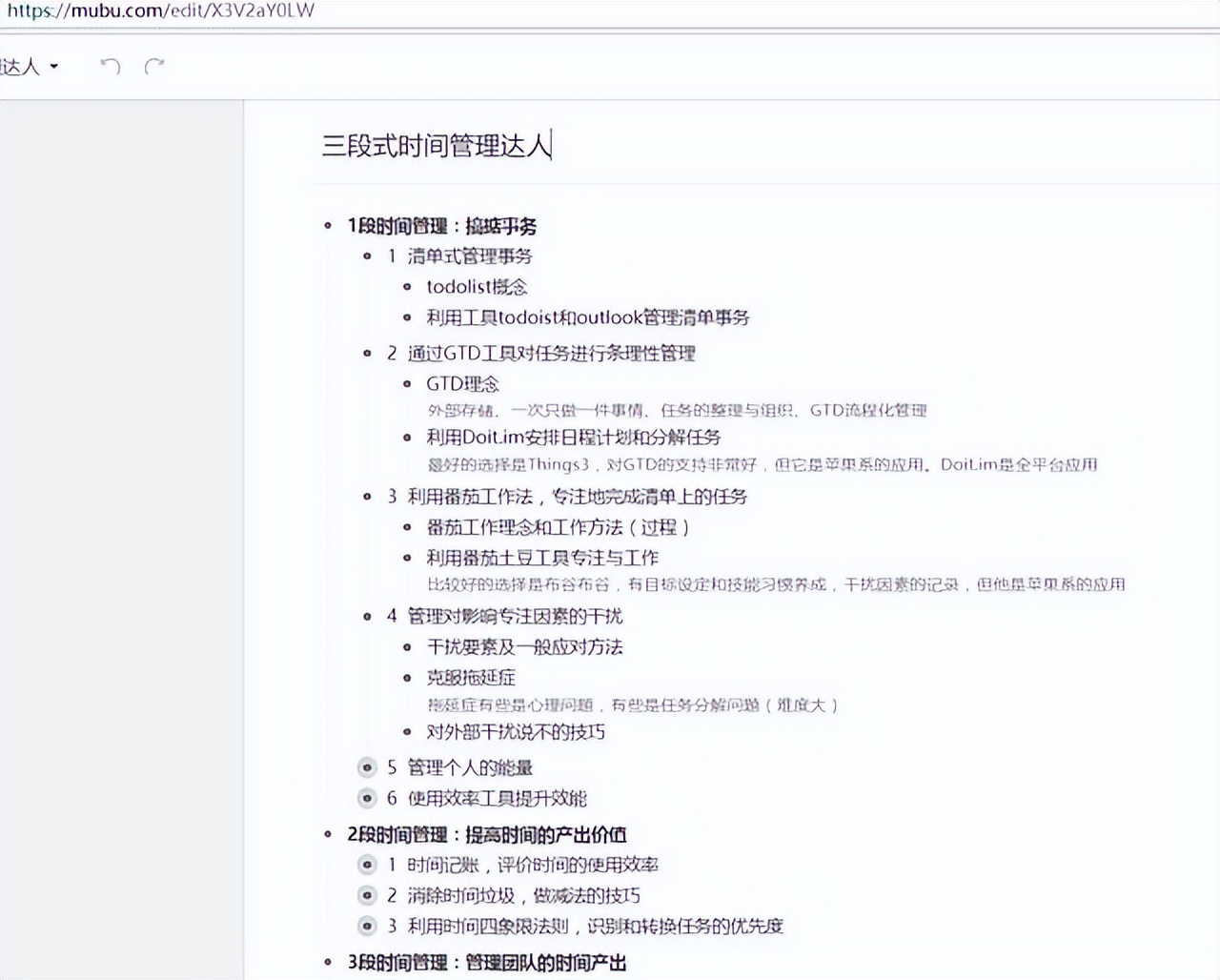Click the bullet next to todolist概念
Image resolution: width=1220 pixels, height=980 pixels.
408,287
